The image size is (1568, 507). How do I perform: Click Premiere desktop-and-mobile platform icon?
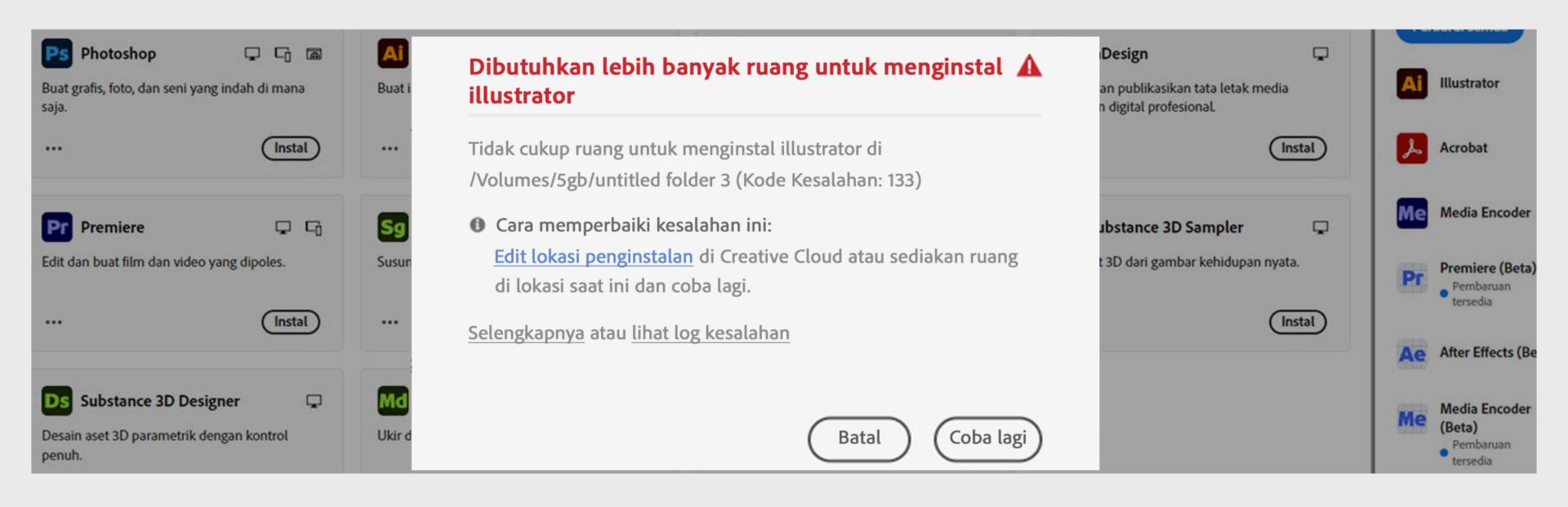click(314, 227)
